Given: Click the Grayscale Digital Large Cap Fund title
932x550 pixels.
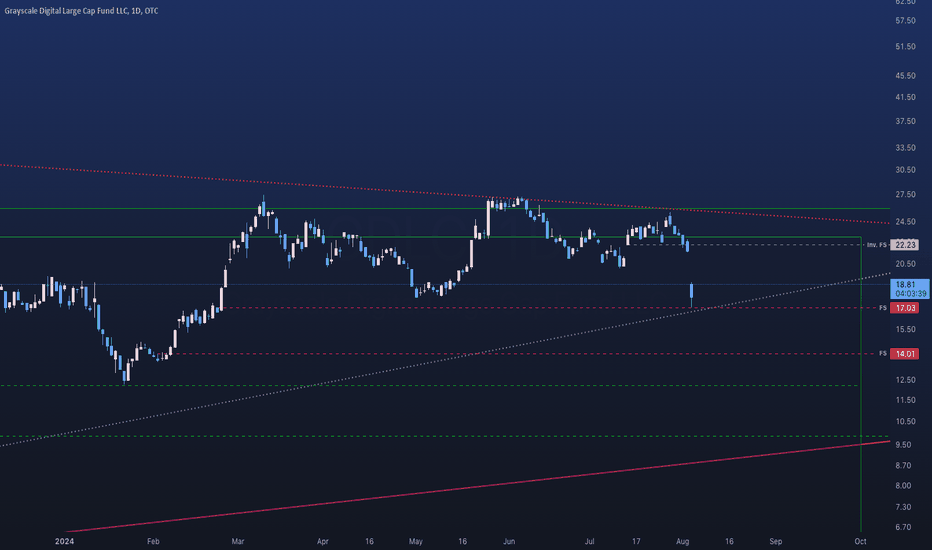Looking at the screenshot, I should tap(81, 11).
